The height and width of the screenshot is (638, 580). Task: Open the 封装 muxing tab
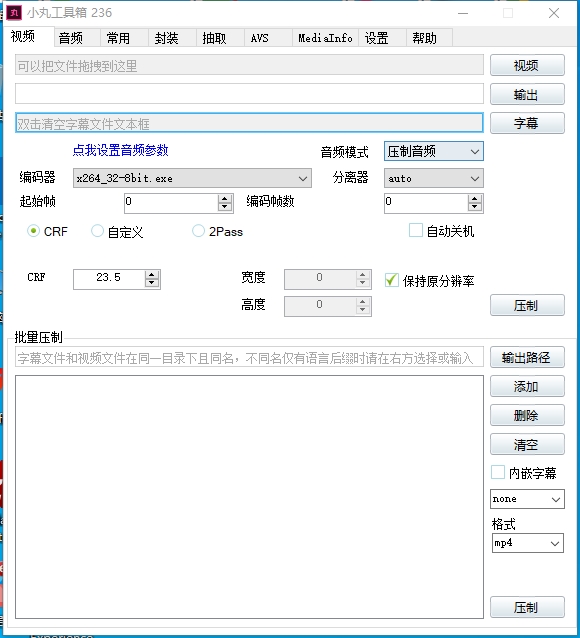pyautogui.click(x=166, y=38)
